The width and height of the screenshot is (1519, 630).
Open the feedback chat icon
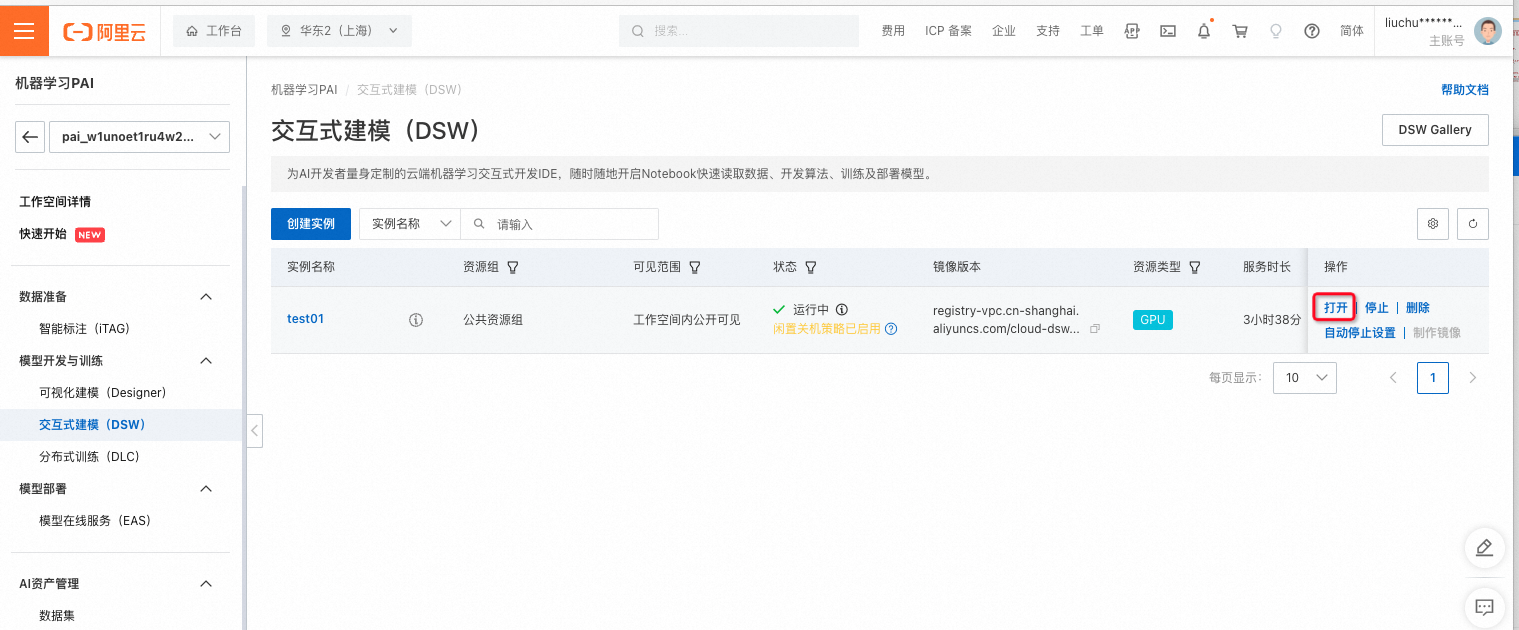[x=1484, y=607]
